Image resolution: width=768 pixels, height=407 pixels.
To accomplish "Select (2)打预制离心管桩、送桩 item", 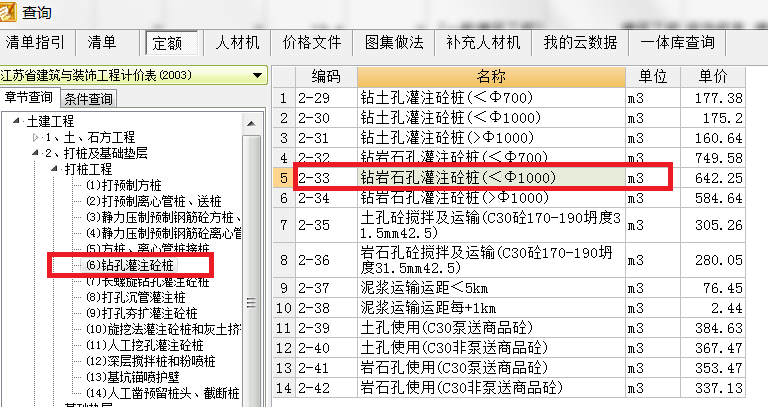I will click(154, 201).
